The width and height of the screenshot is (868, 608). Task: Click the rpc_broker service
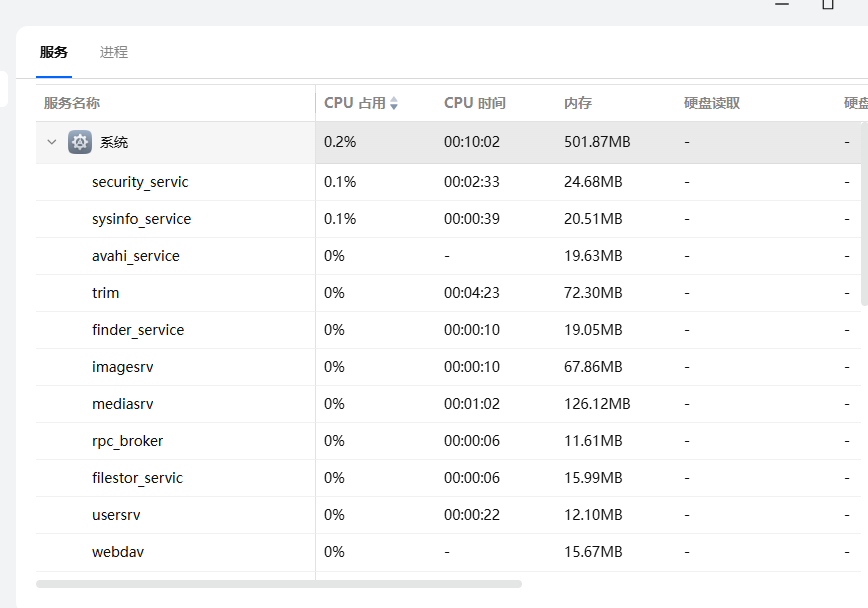pos(127,441)
